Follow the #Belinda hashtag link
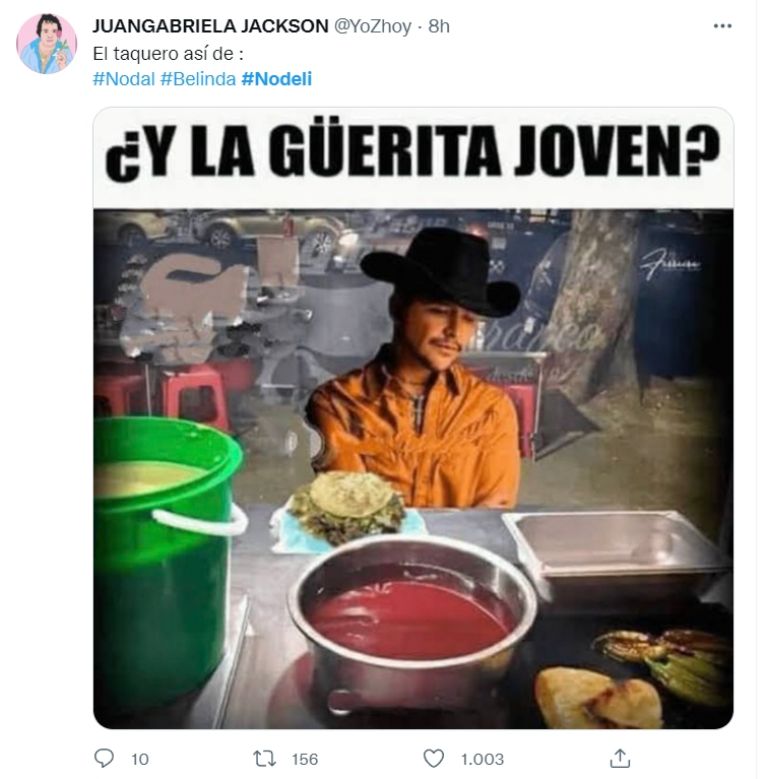 pyautogui.click(x=198, y=79)
